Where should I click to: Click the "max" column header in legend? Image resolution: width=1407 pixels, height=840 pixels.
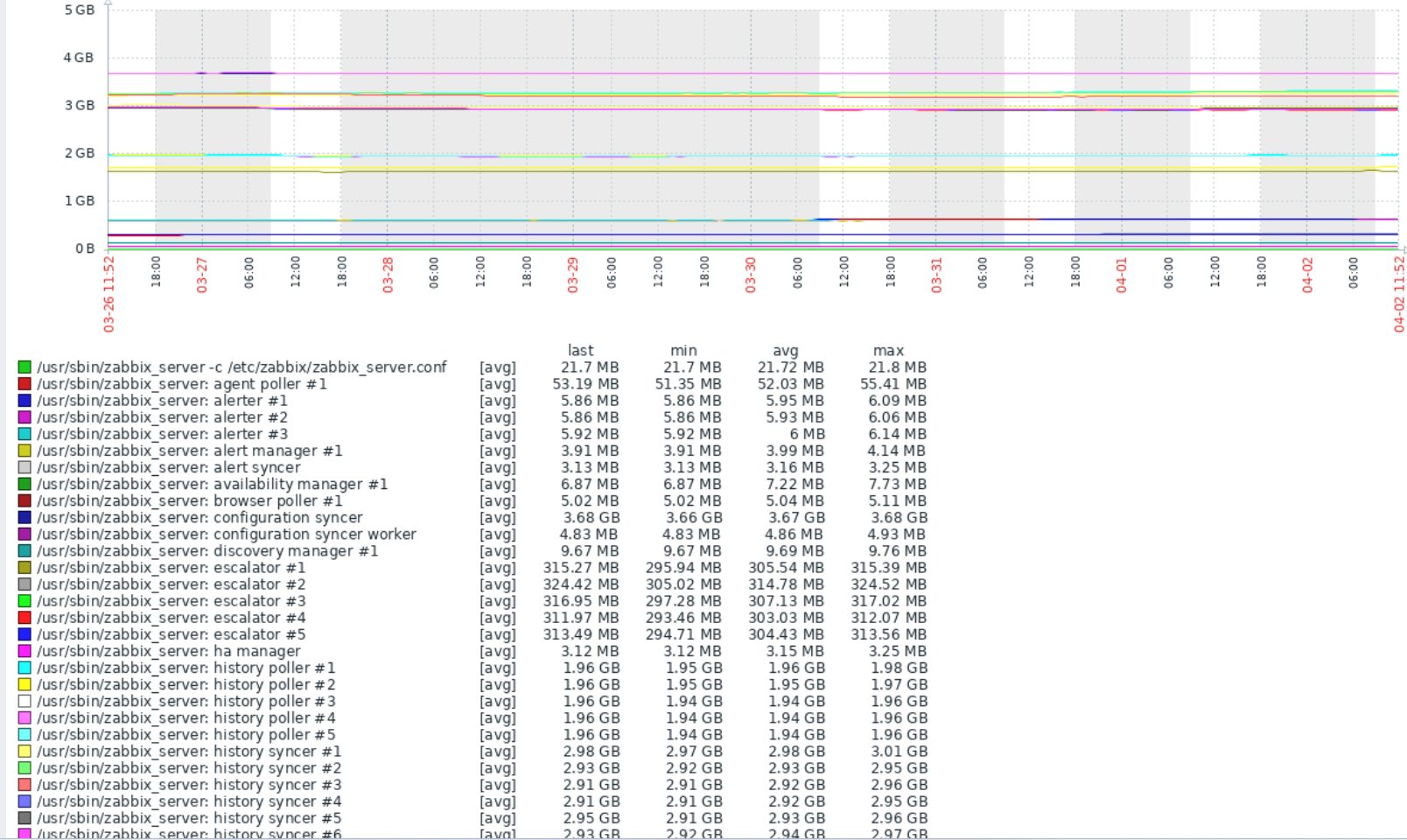point(888,350)
